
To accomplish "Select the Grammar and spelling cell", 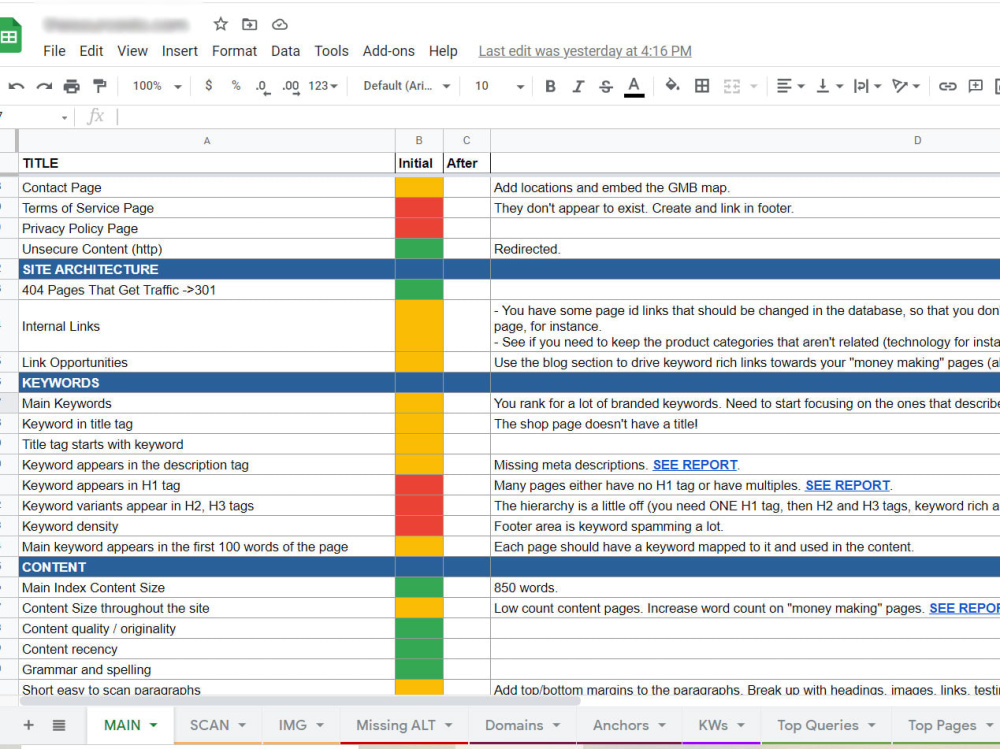I will click(x=207, y=670).
